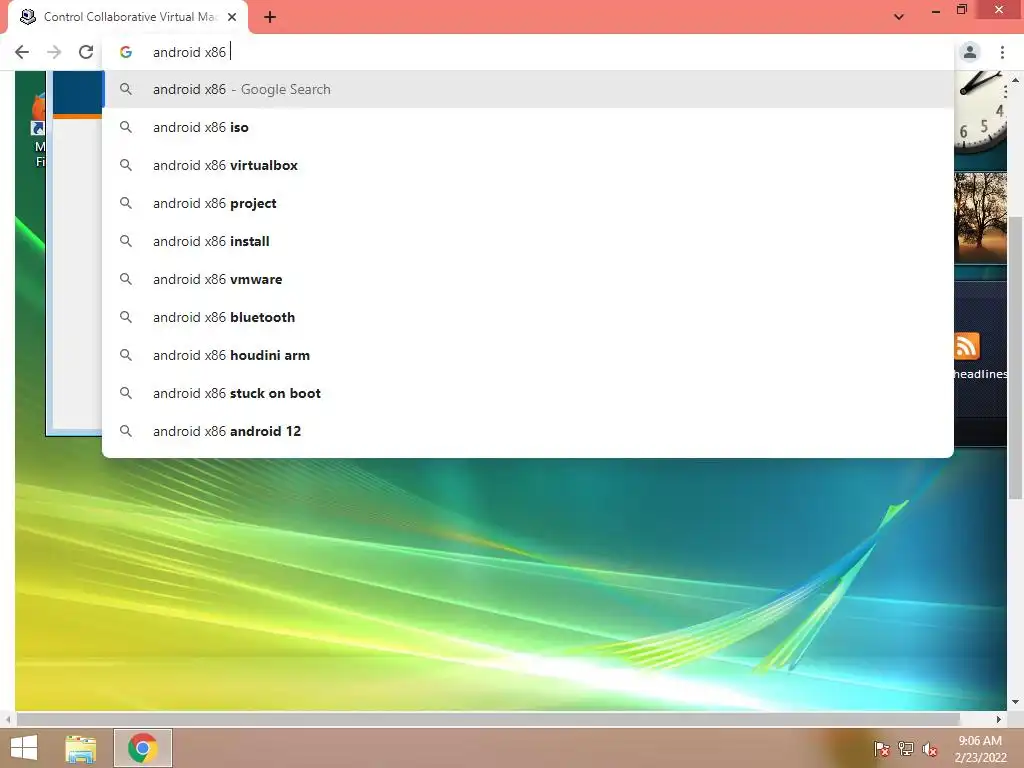The width and height of the screenshot is (1024, 768).
Task: Click the vertical scrollbar down arrow
Action: coord(1015,702)
